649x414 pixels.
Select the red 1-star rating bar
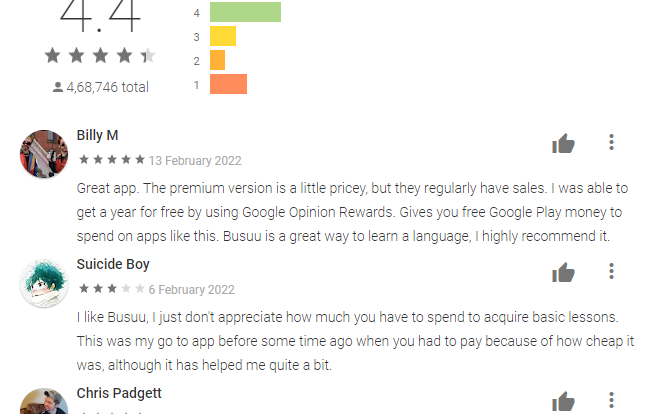228,84
